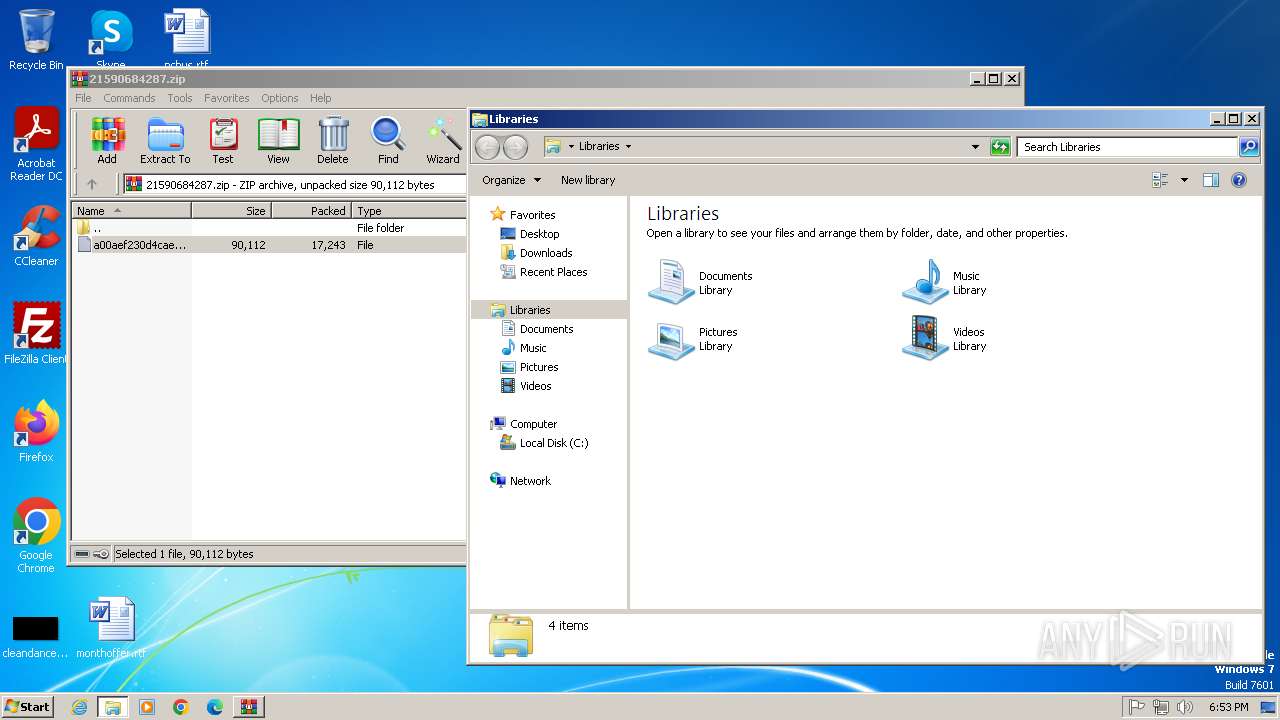Select the parent folder '..' row

(270, 228)
